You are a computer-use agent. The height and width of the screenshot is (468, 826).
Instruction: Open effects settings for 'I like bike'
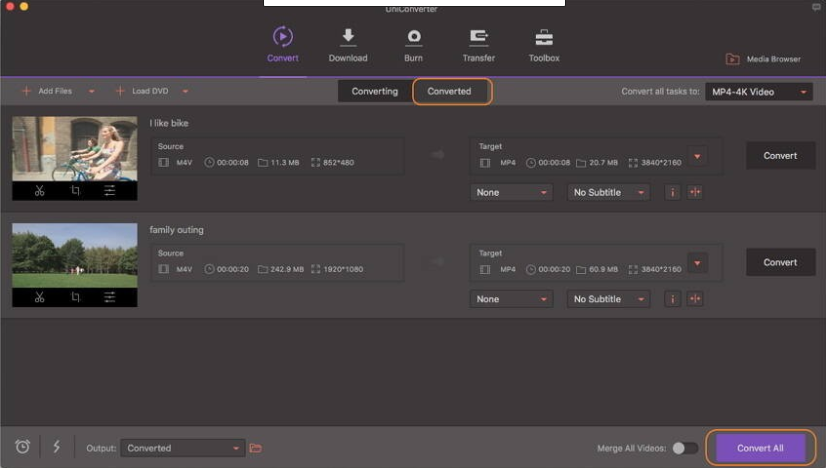[x=110, y=191]
